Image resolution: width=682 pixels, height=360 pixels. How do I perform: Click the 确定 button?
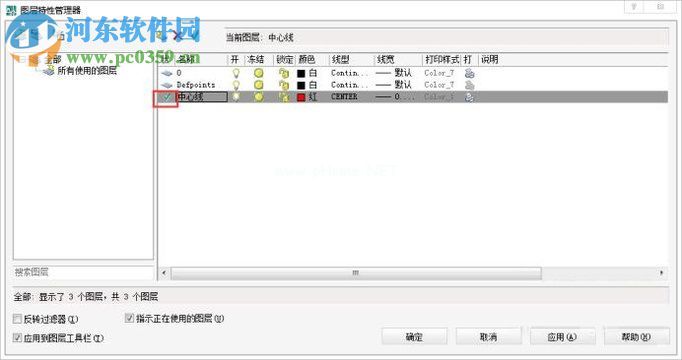click(x=415, y=337)
